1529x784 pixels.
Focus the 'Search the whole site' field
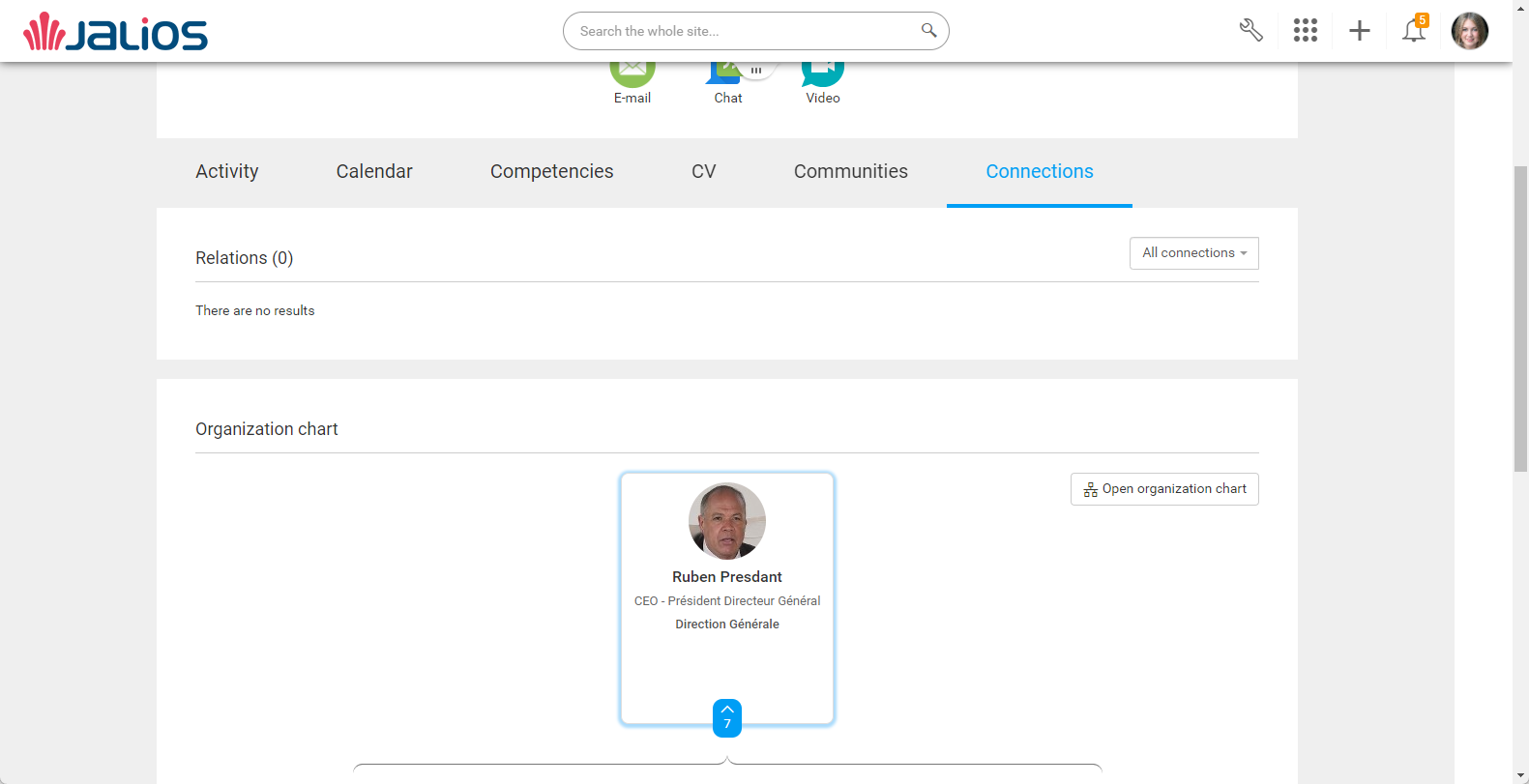(755, 31)
